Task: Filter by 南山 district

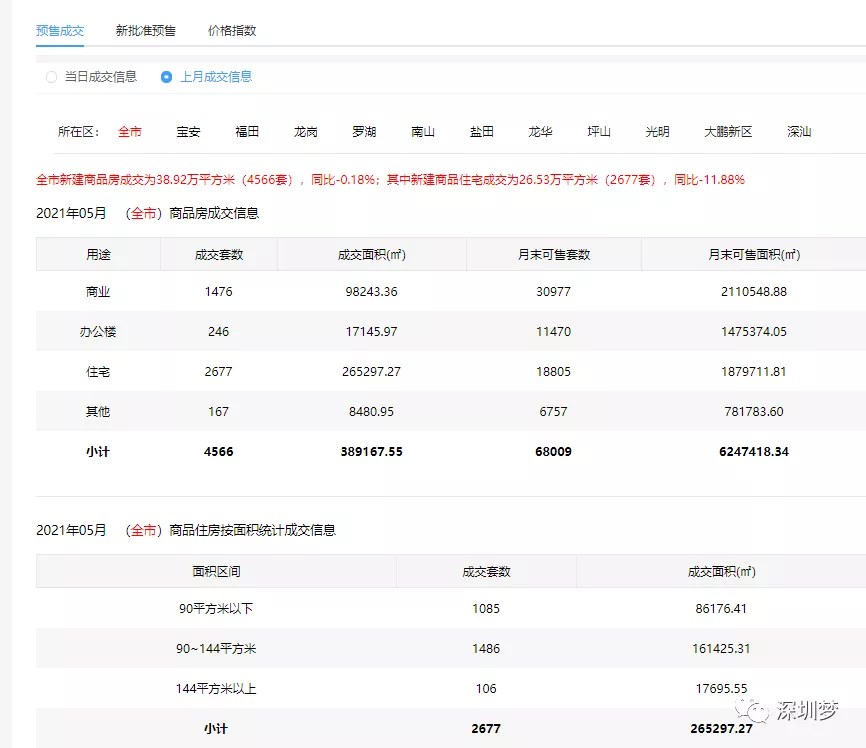Action: point(423,131)
